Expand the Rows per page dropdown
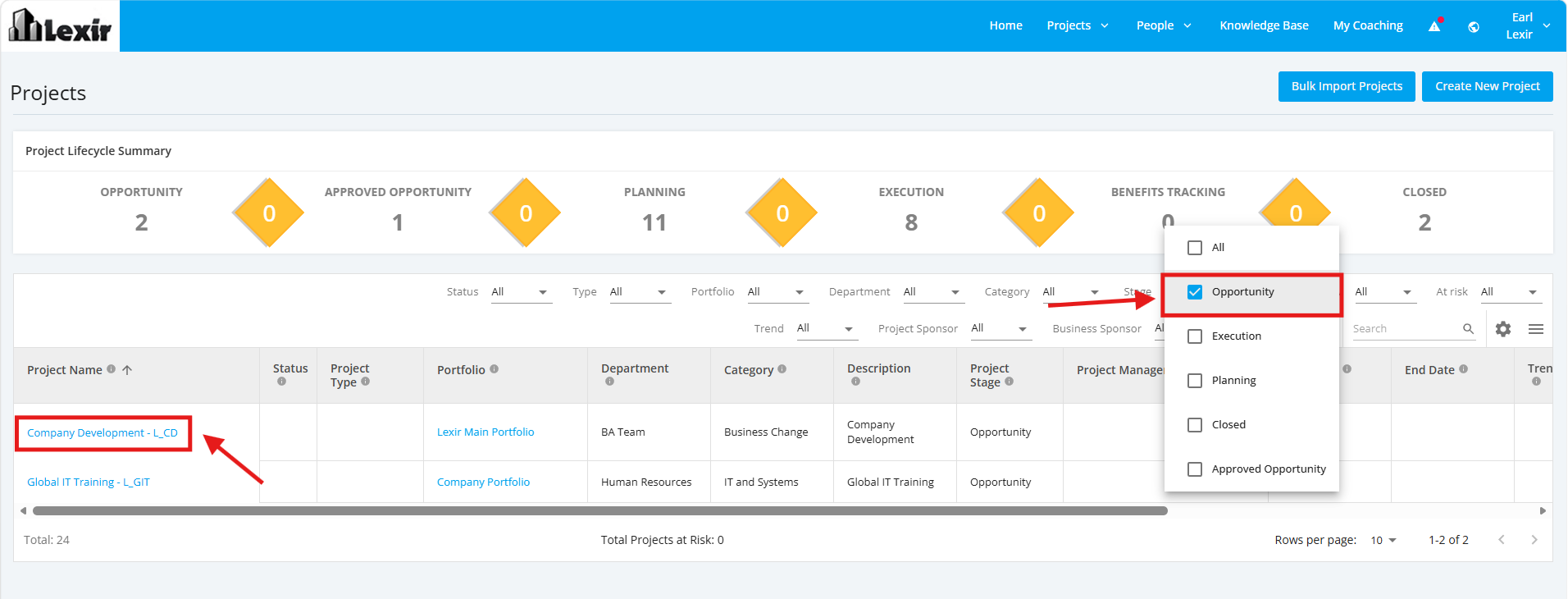 1383,540
